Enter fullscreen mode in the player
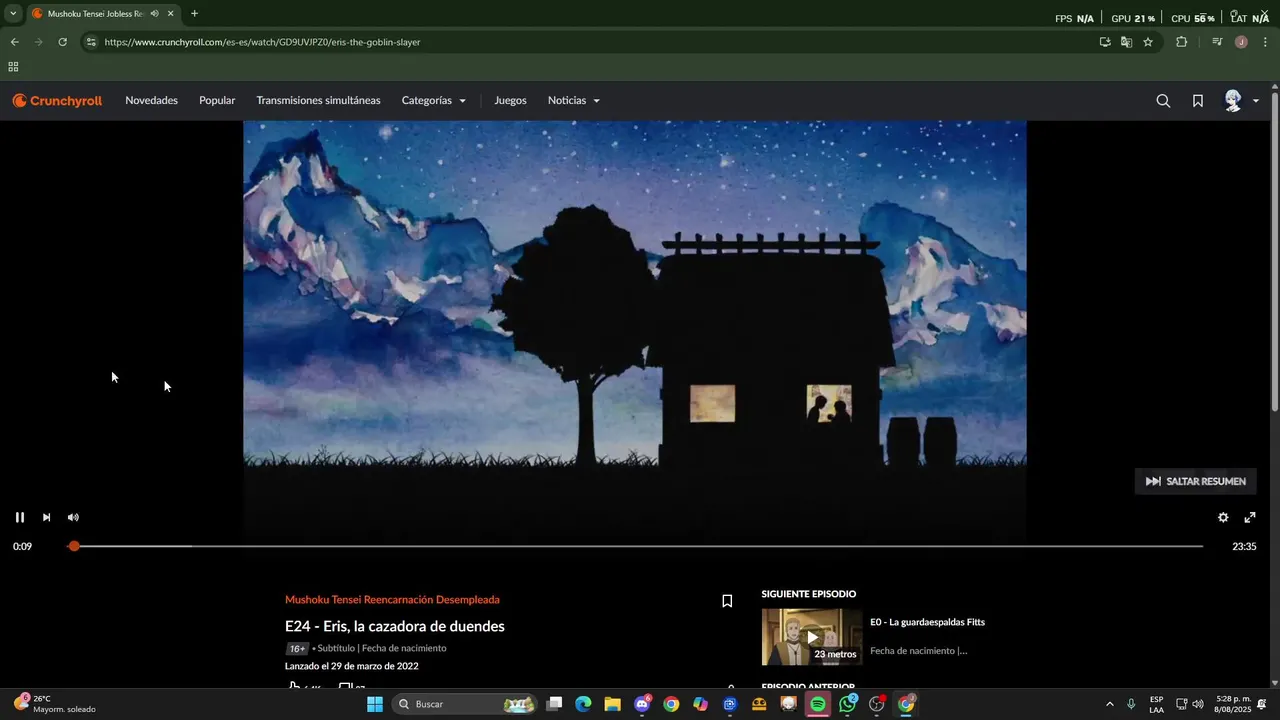Image resolution: width=1280 pixels, height=720 pixels. click(1250, 517)
